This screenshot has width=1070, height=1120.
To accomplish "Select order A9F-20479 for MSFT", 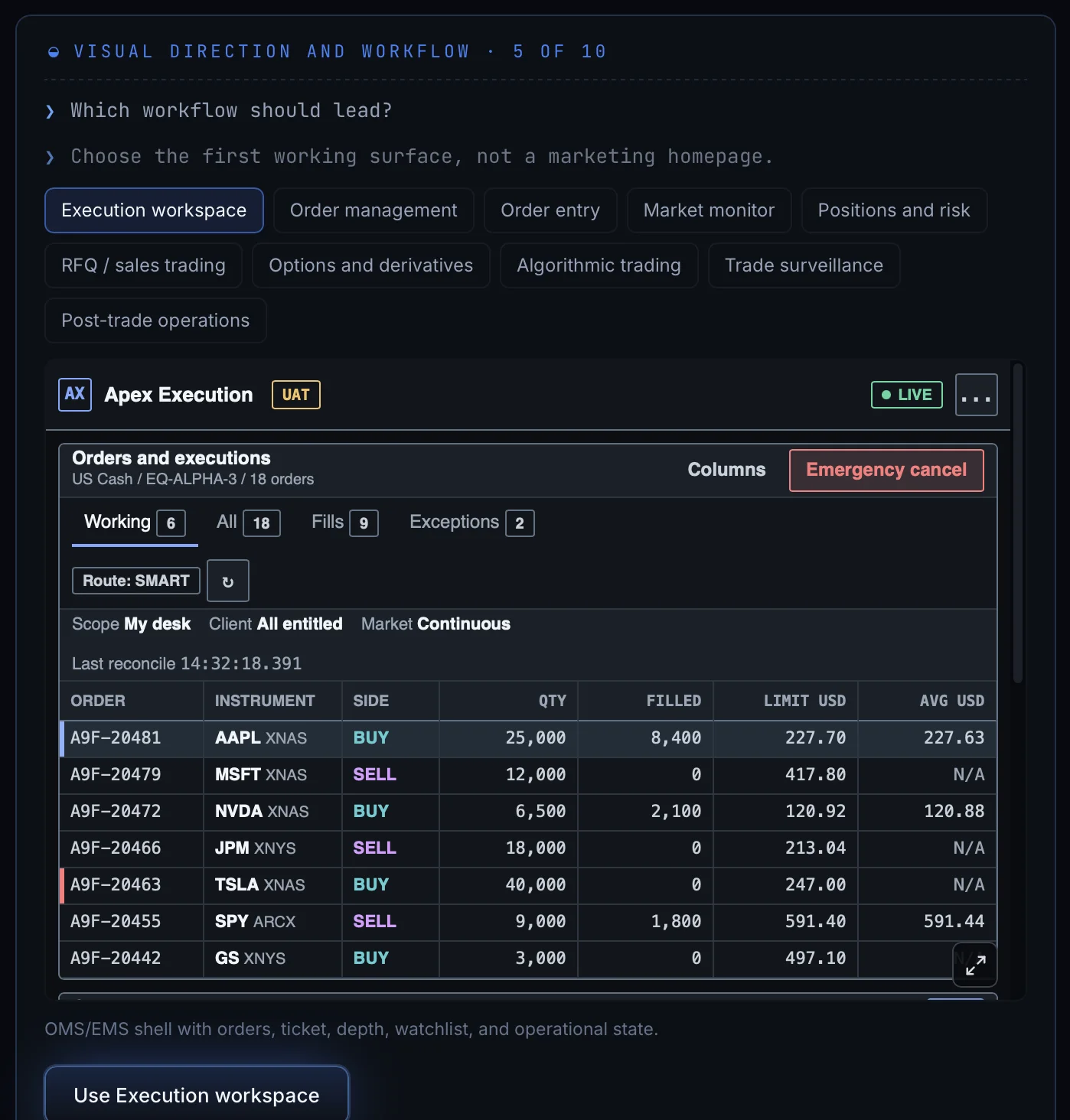I will [528, 775].
